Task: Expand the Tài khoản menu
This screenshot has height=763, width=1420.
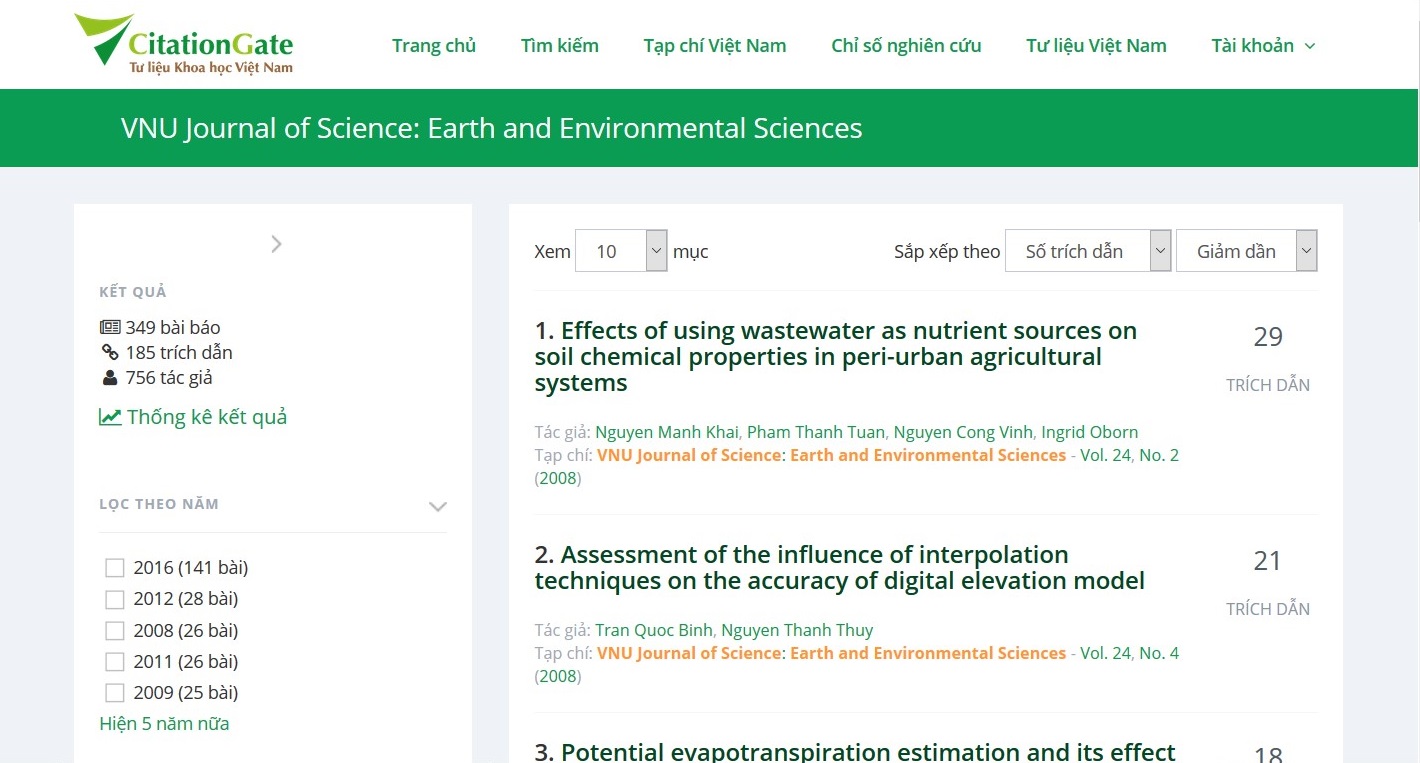Action: click(x=1262, y=46)
